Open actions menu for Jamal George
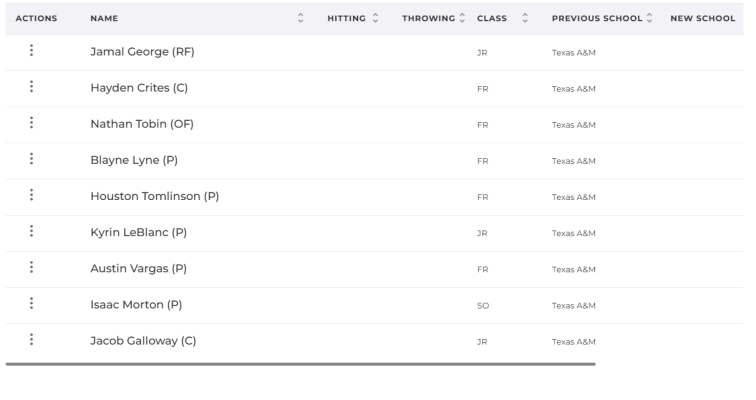Screen dimensions: 756x400 tap(31, 50)
